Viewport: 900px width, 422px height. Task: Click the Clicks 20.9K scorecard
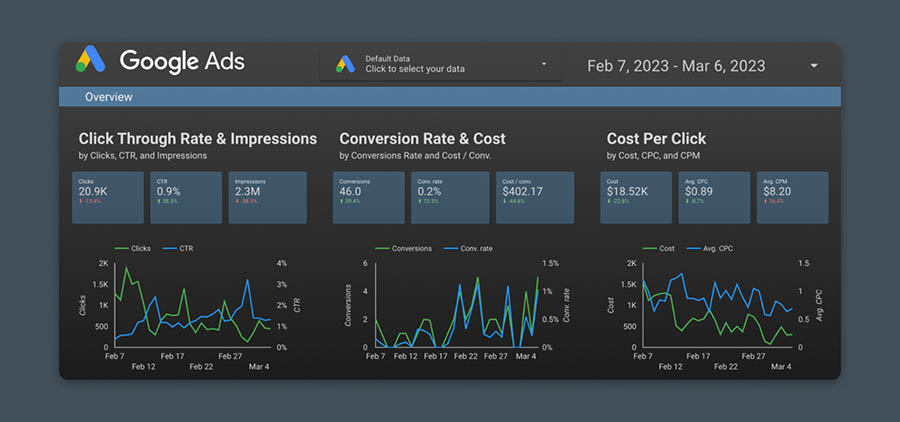[x=108, y=196]
